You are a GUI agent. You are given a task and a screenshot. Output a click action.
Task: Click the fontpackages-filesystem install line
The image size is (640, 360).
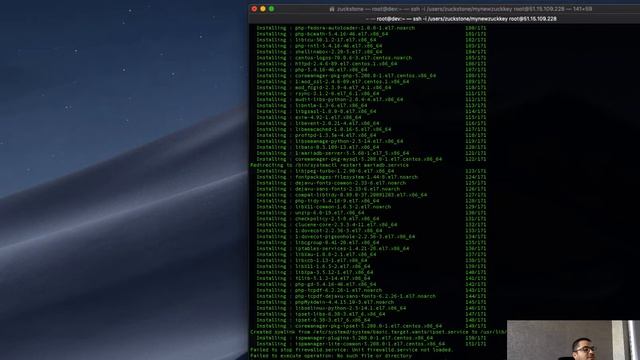371,177
